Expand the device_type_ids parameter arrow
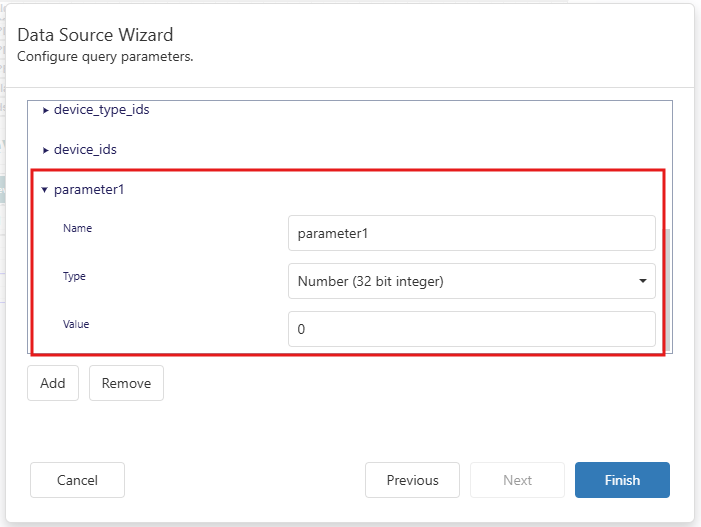Viewport: 701px width, 527px height. coord(46,110)
